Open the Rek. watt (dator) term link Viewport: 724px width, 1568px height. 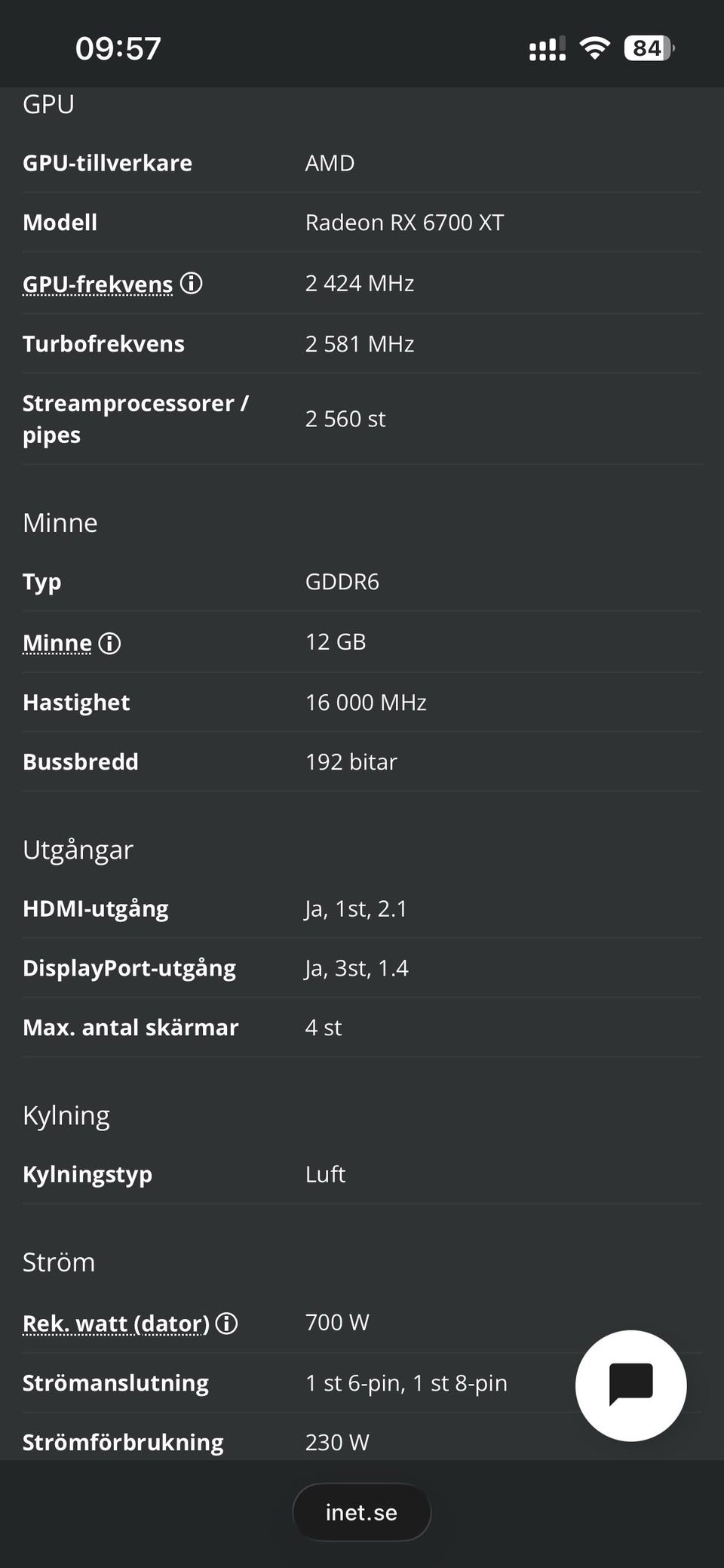116,1324
